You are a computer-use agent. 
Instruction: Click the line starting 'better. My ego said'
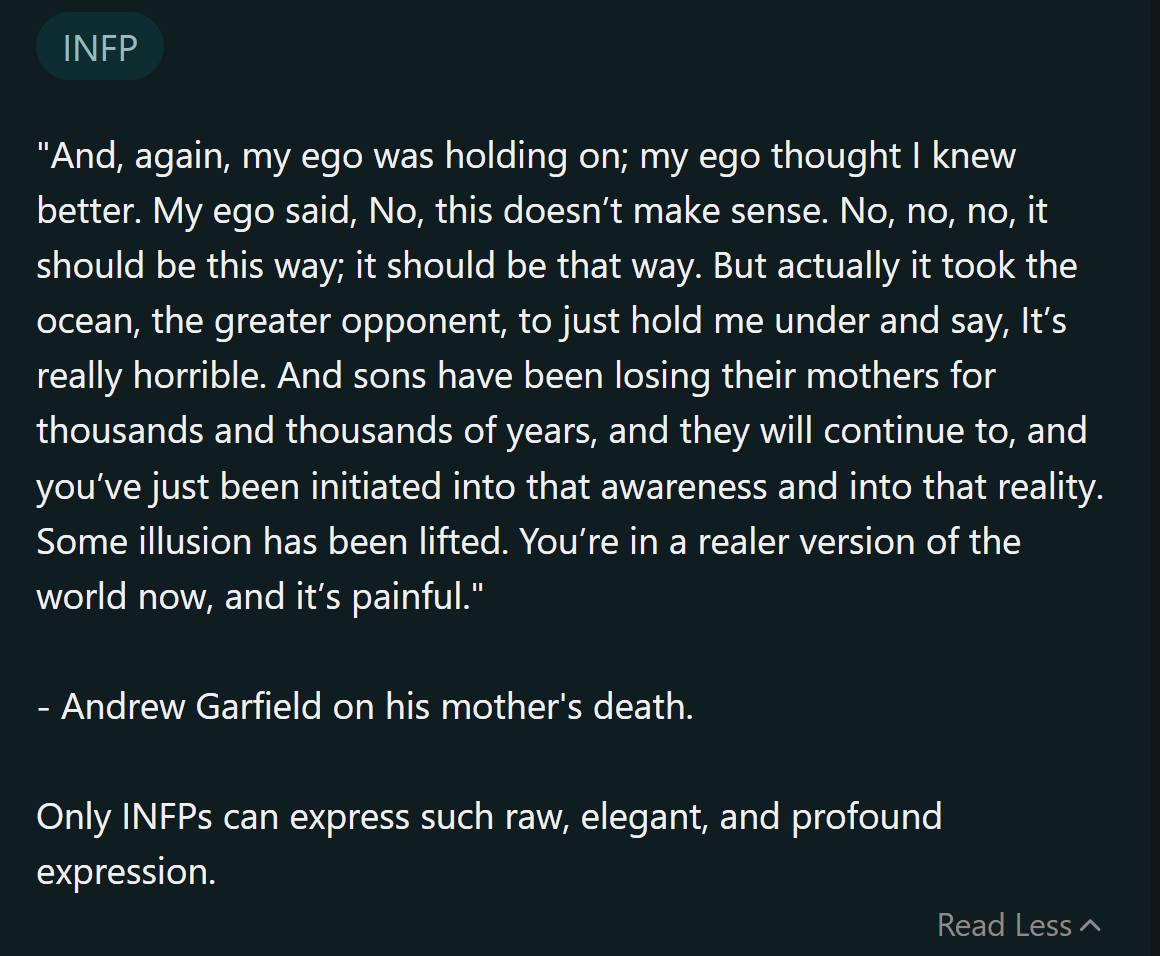coord(542,212)
